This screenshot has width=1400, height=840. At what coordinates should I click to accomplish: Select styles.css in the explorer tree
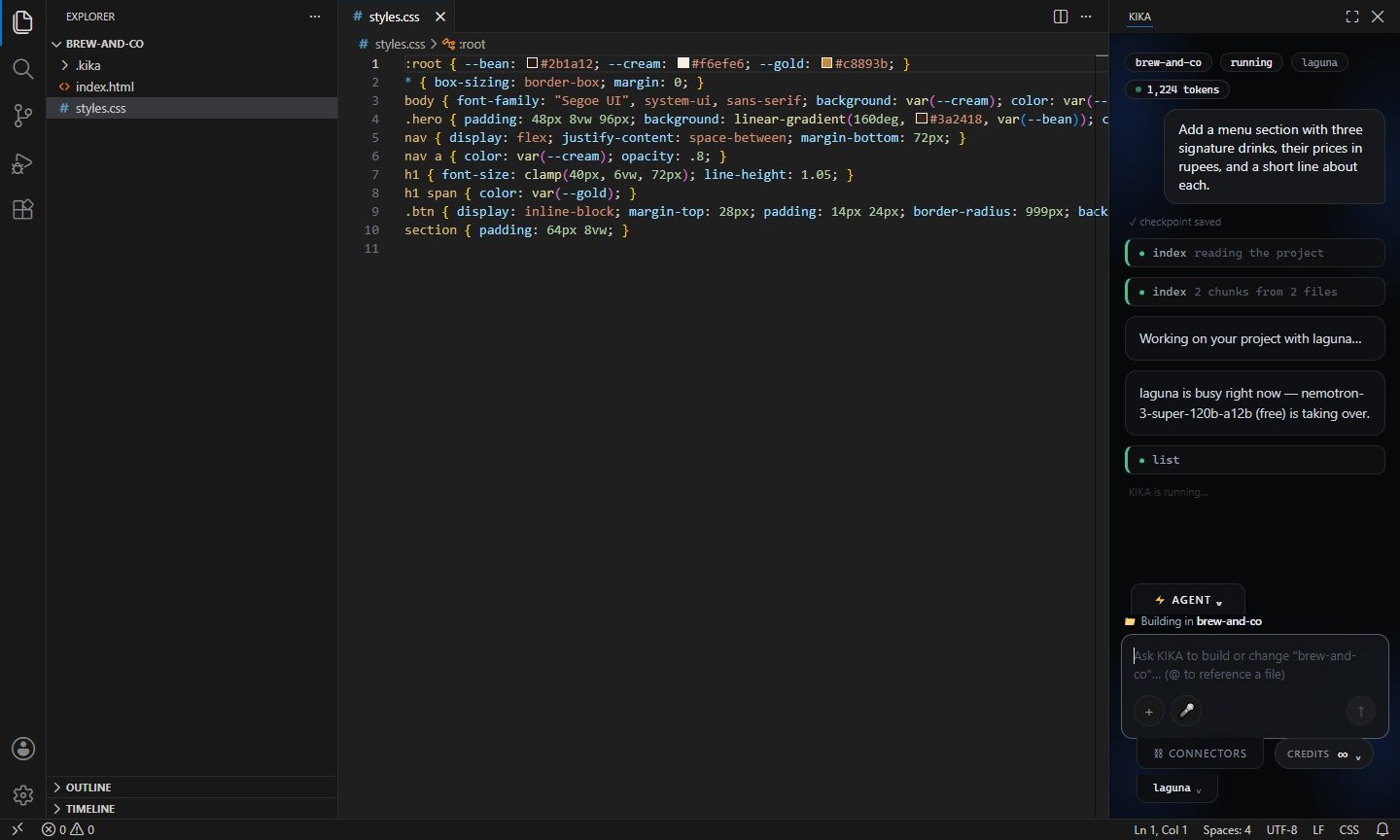(192, 108)
